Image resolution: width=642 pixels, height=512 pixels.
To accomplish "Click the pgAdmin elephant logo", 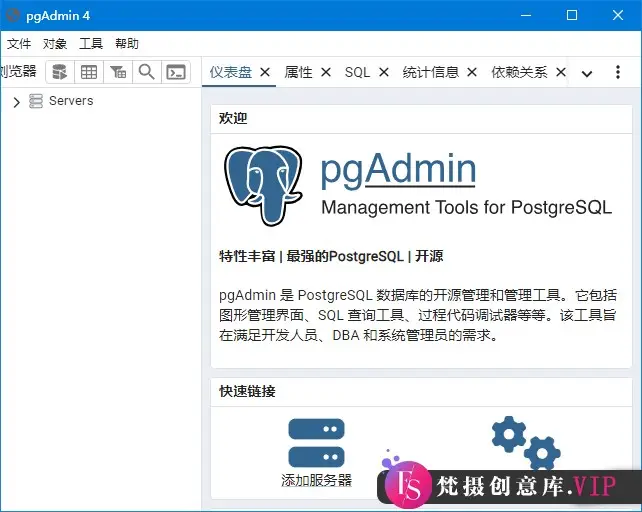I will (x=264, y=186).
